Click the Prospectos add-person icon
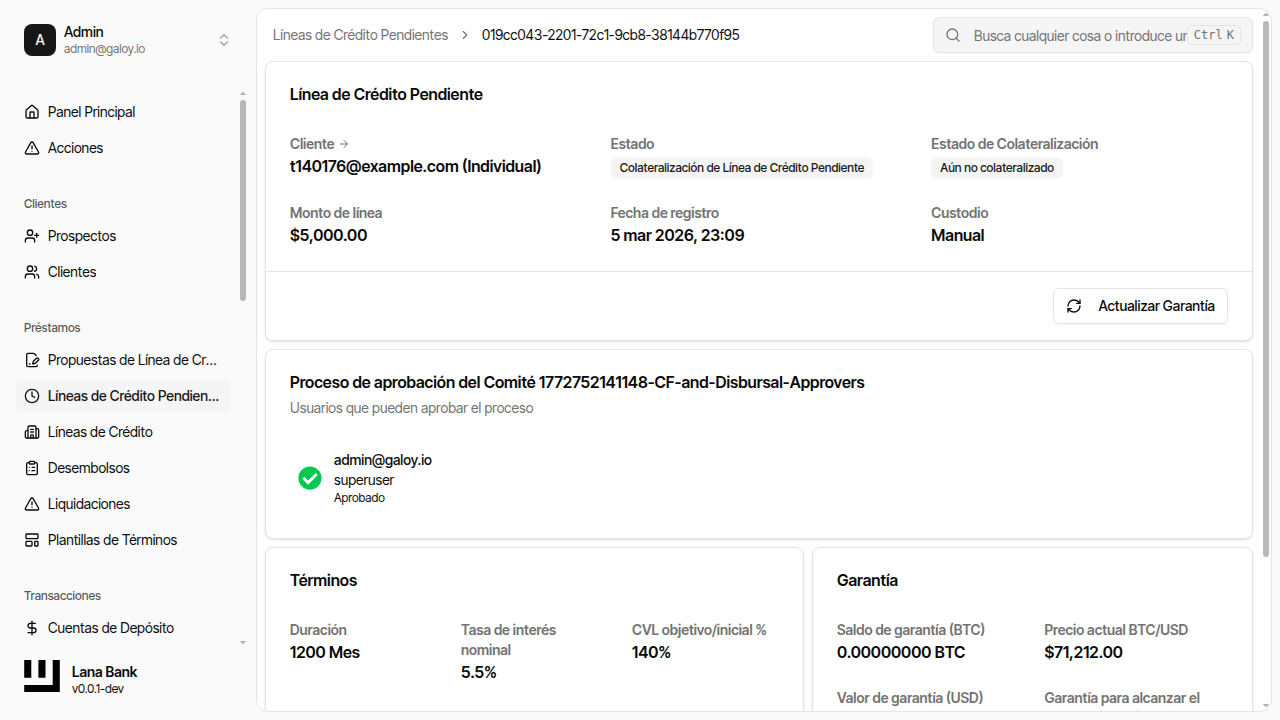This screenshot has width=1280, height=720. pyautogui.click(x=32, y=236)
